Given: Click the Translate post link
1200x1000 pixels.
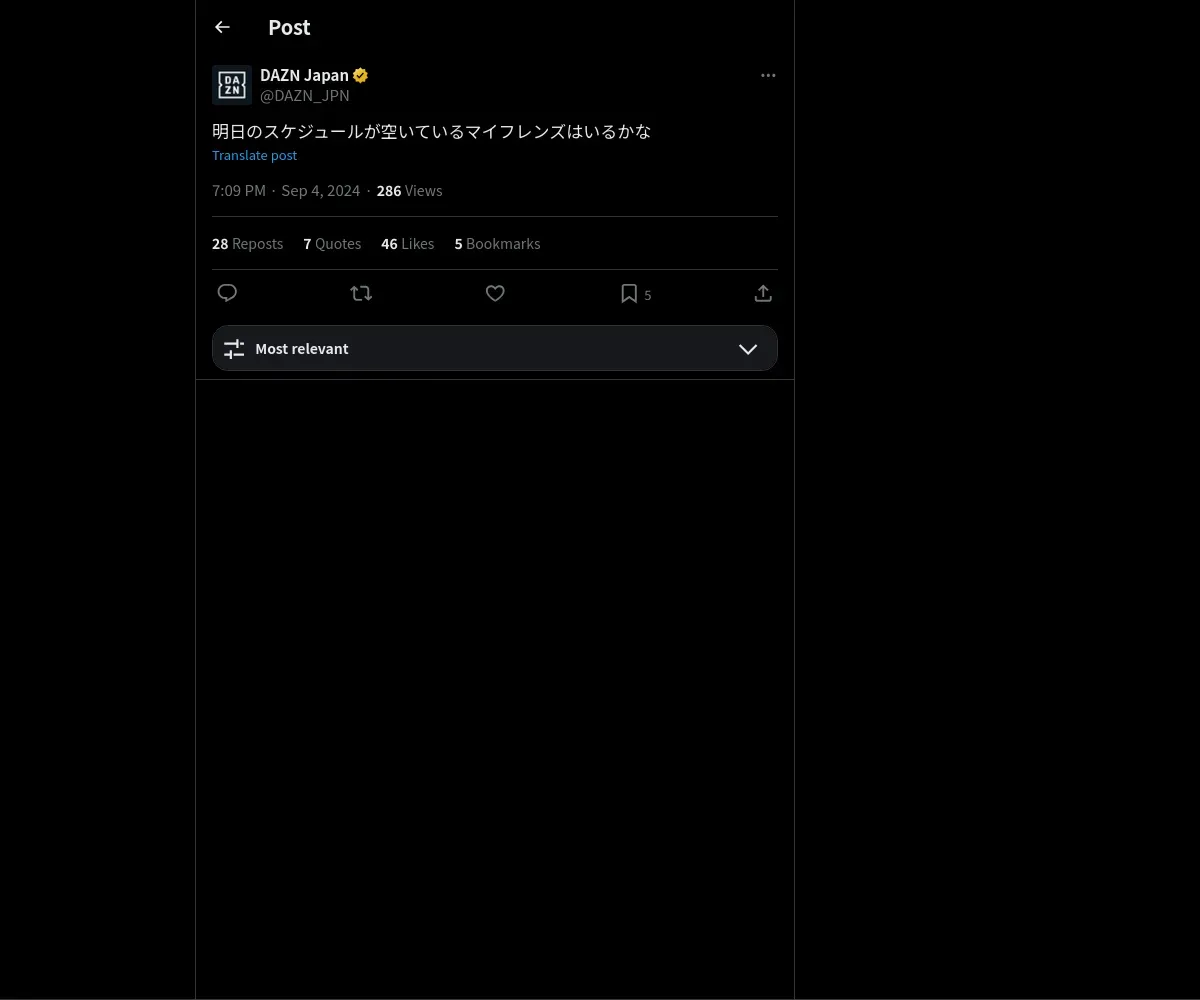Looking at the screenshot, I should 254,155.
